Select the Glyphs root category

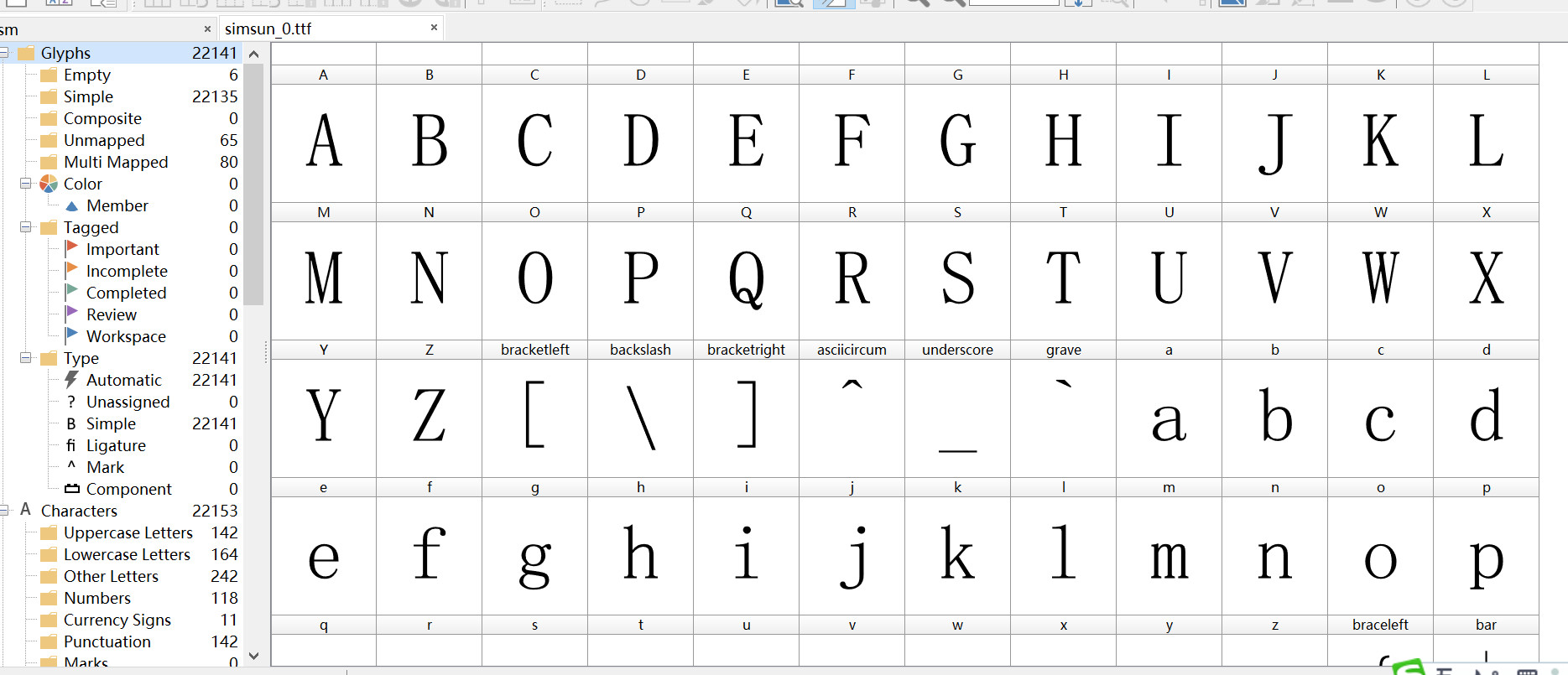65,53
